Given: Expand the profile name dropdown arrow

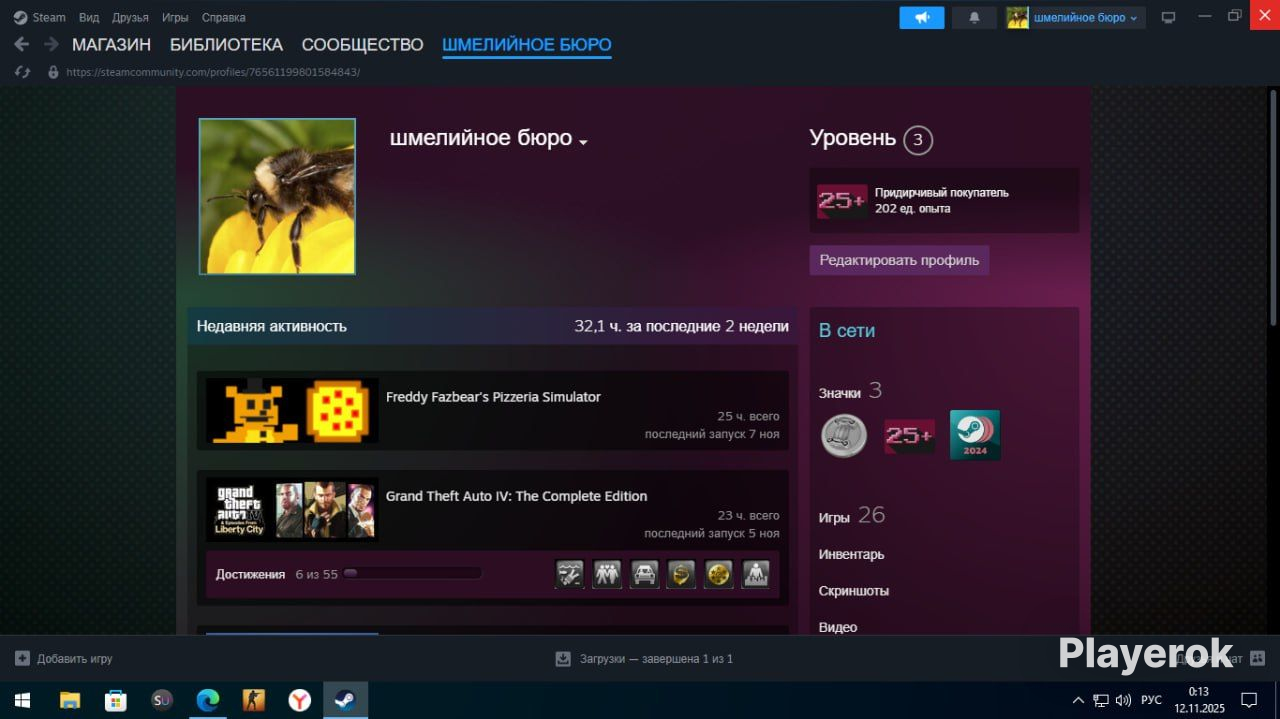Looking at the screenshot, I should click(x=583, y=142).
